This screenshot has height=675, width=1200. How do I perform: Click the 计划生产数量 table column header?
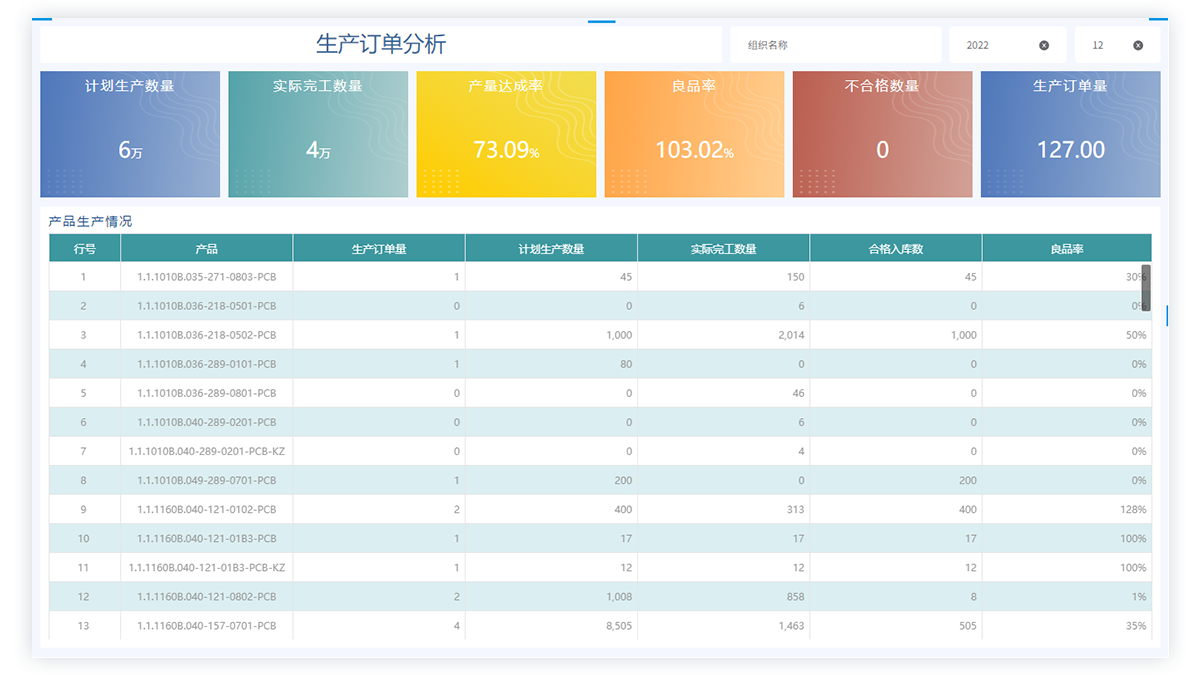551,249
